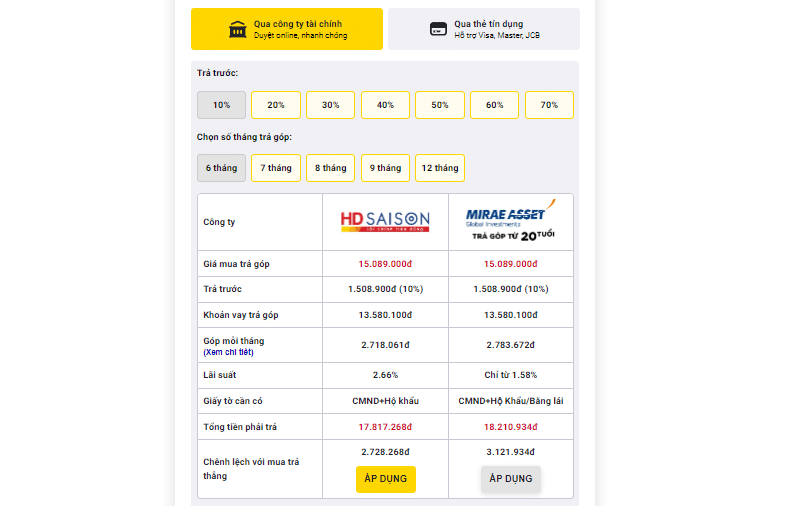
Task: Select 6 tháng installment term
Action: pos(221,168)
